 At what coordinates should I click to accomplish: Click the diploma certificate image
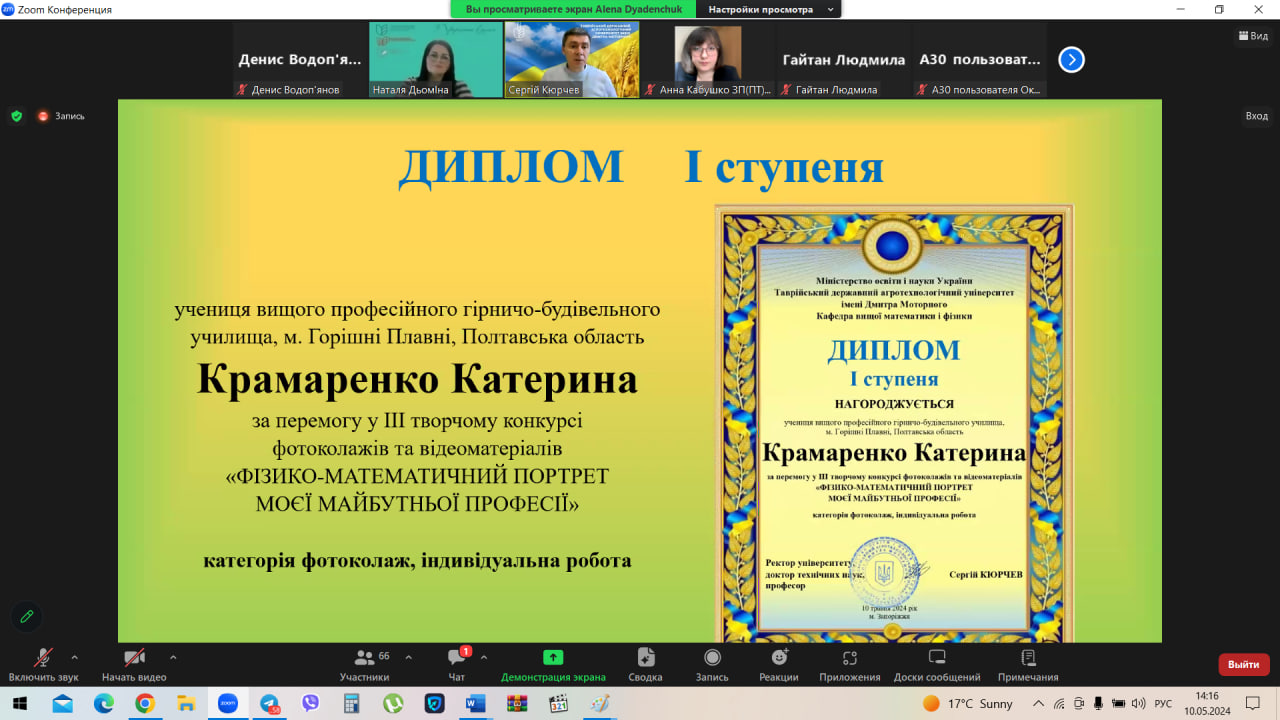tap(894, 423)
